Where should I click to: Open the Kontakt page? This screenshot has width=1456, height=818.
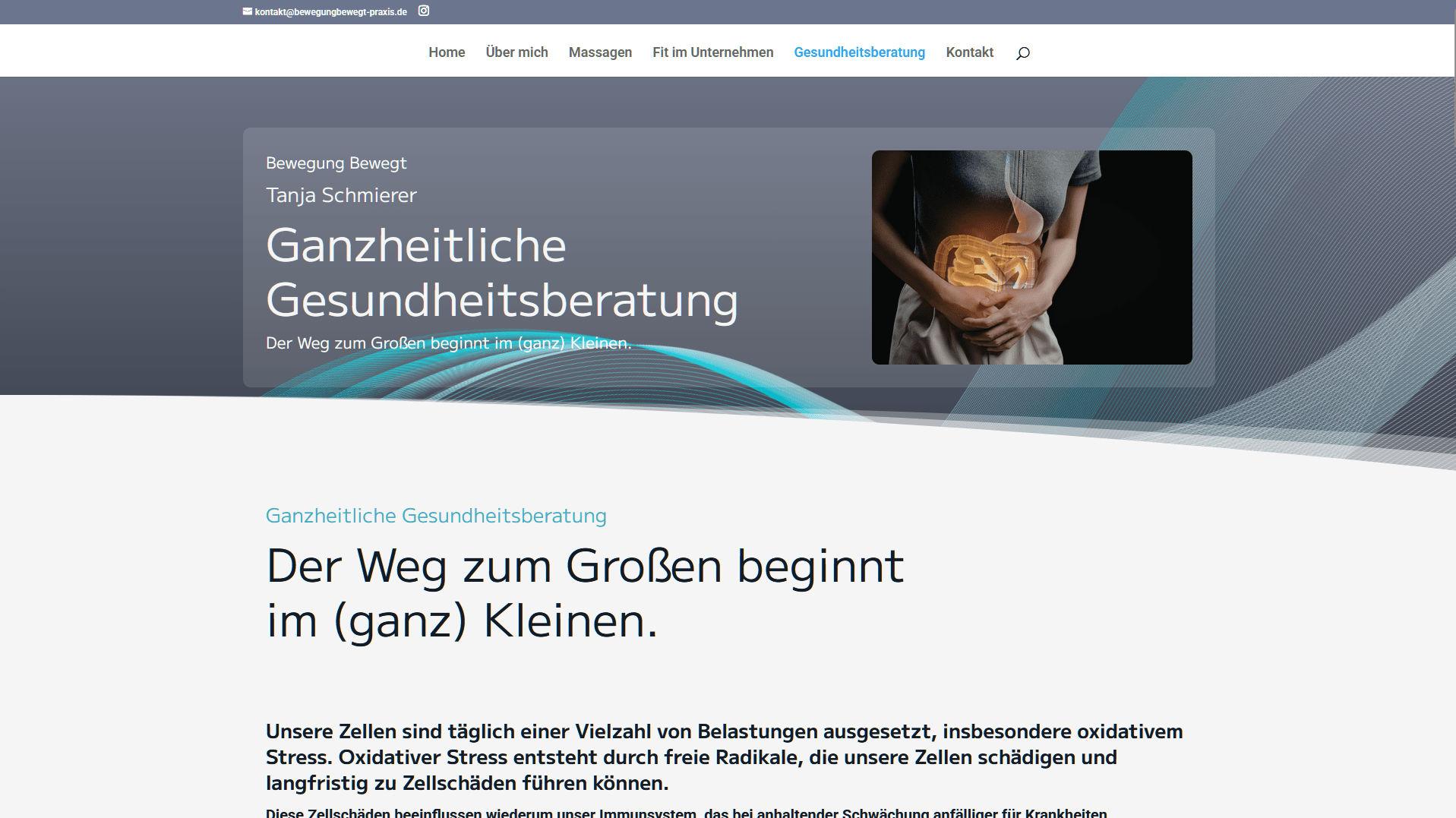click(x=969, y=52)
